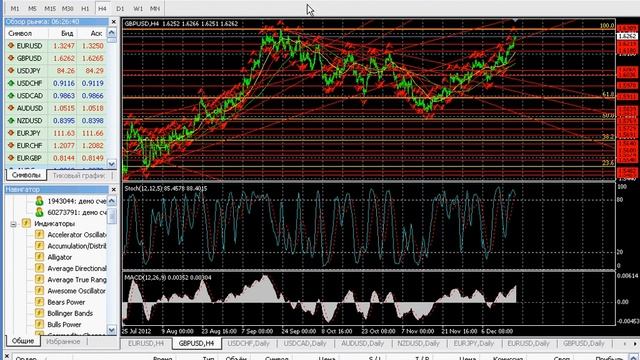Select the M5 timeframe button
640x360 pixels.
(32, 8)
